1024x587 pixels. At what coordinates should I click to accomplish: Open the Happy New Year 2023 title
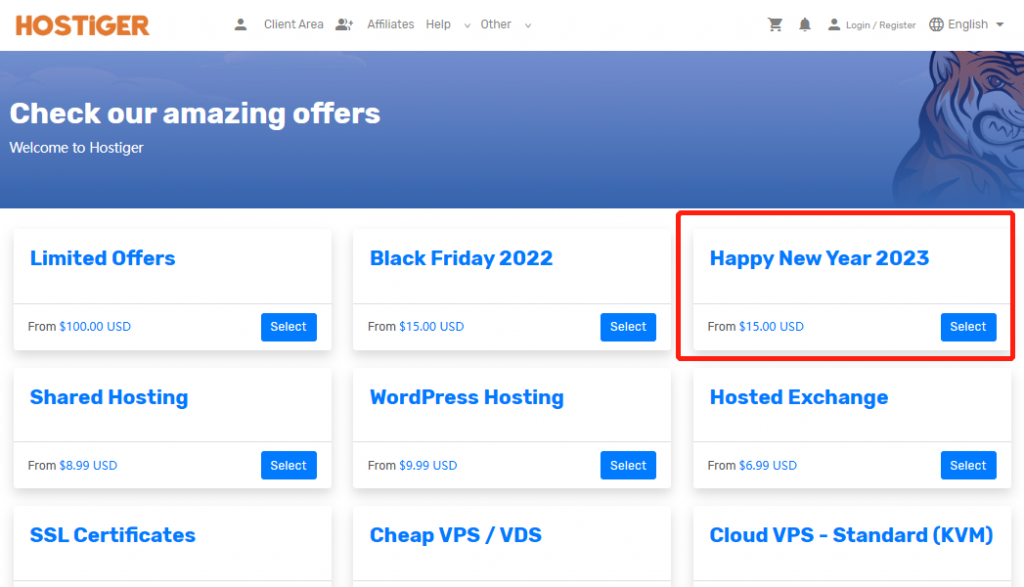tap(819, 259)
